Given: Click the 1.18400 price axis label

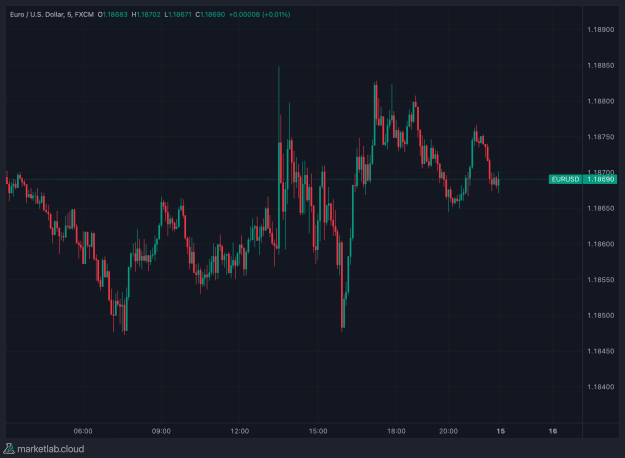Looking at the screenshot, I should pos(601,387).
